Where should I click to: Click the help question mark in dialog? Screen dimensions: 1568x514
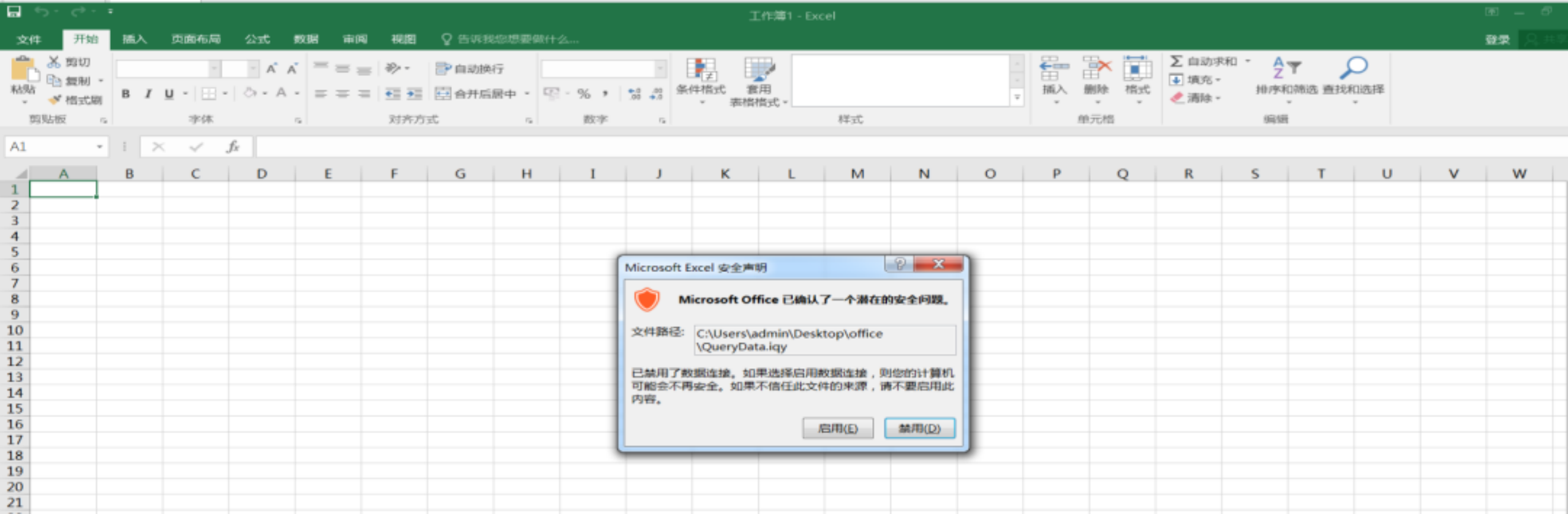[x=899, y=264]
